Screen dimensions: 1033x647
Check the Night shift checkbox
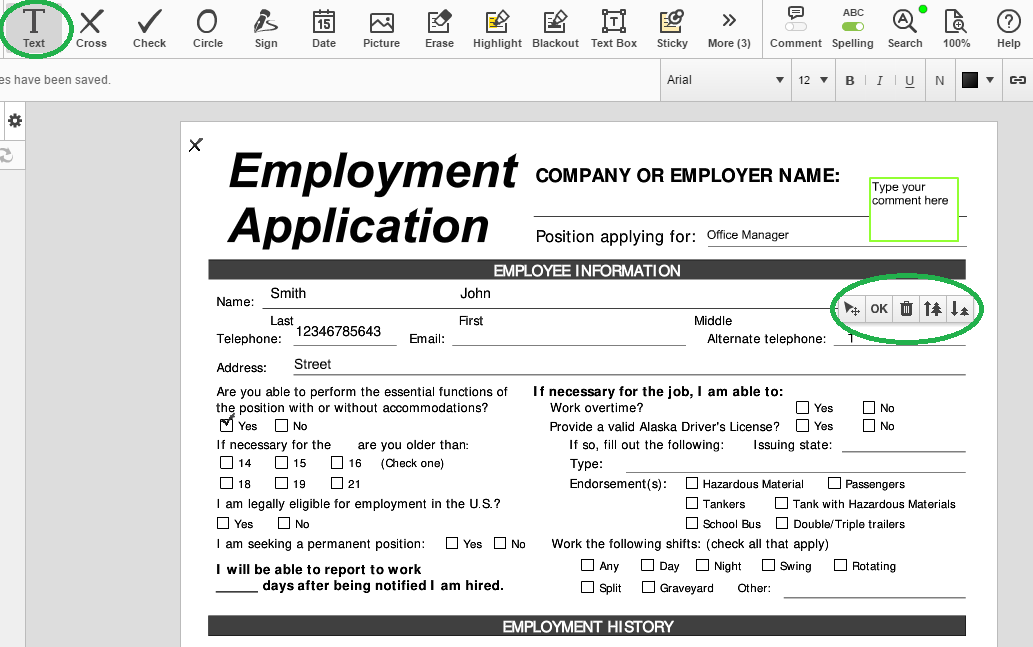(703, 565)
